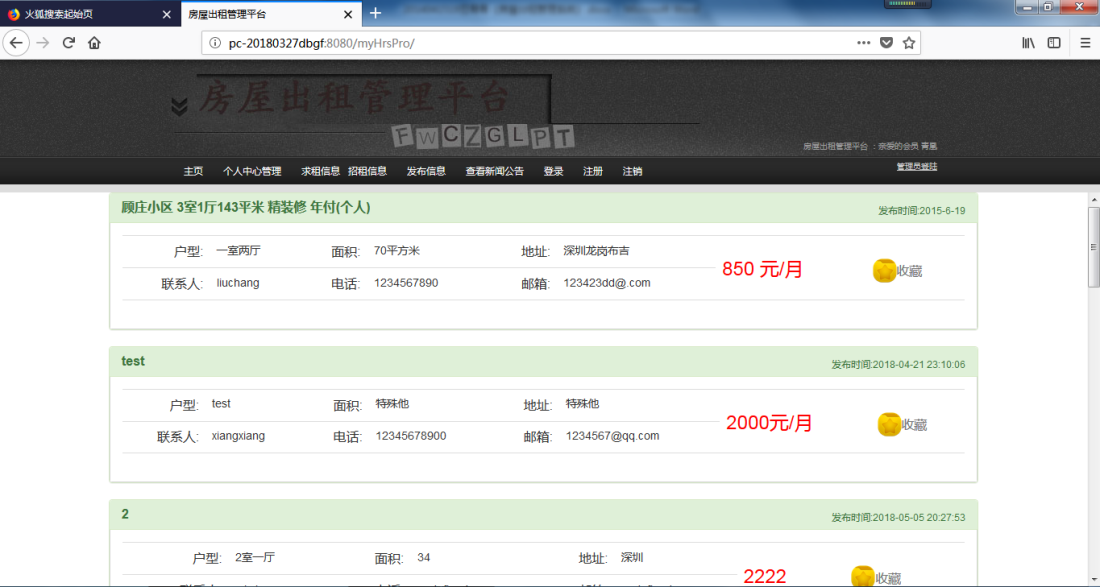Image resolution: width=1100 pixels, height=587 pixels.
Task: Select price text 2222
Action: point(765,576)
